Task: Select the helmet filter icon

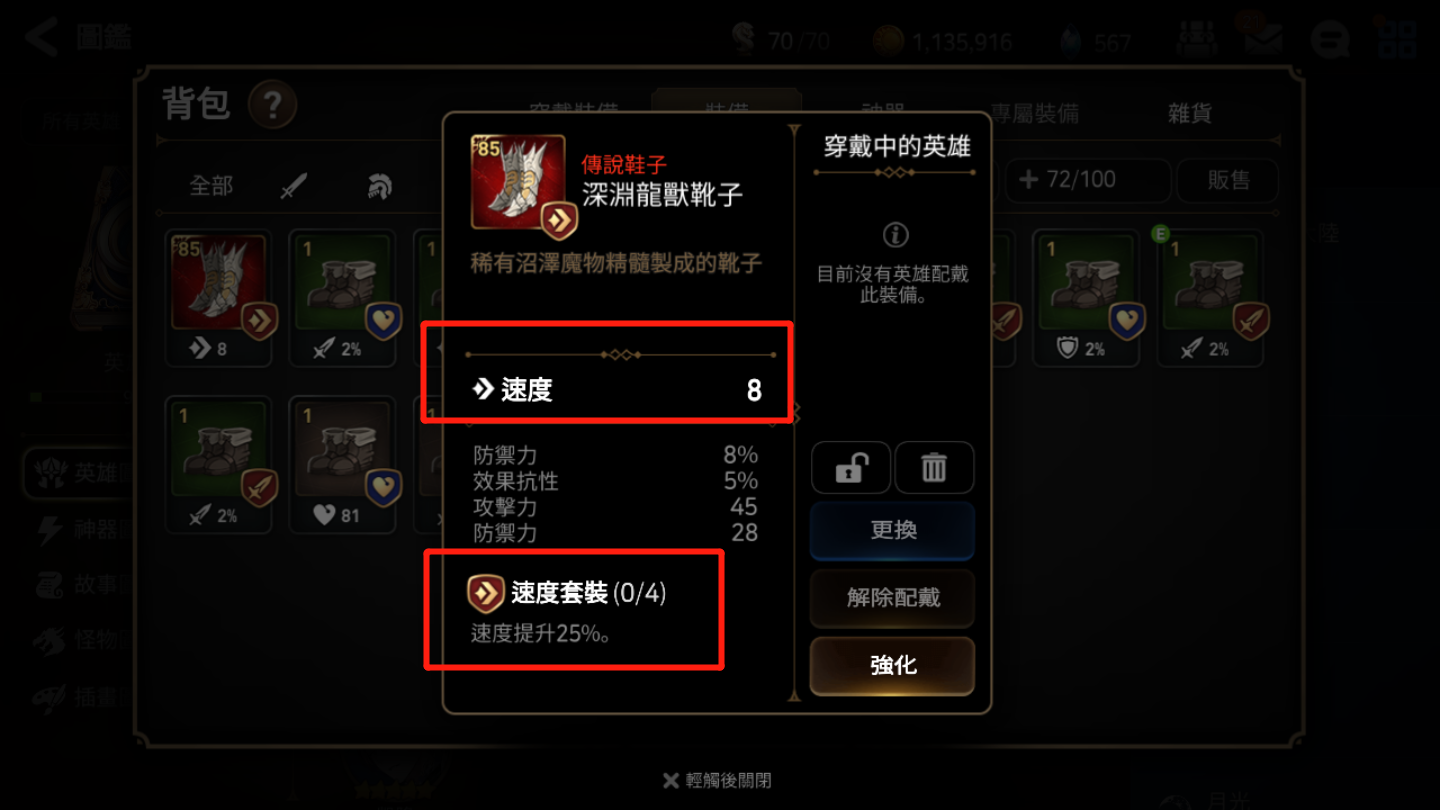Action: click(x=379, y=186)
